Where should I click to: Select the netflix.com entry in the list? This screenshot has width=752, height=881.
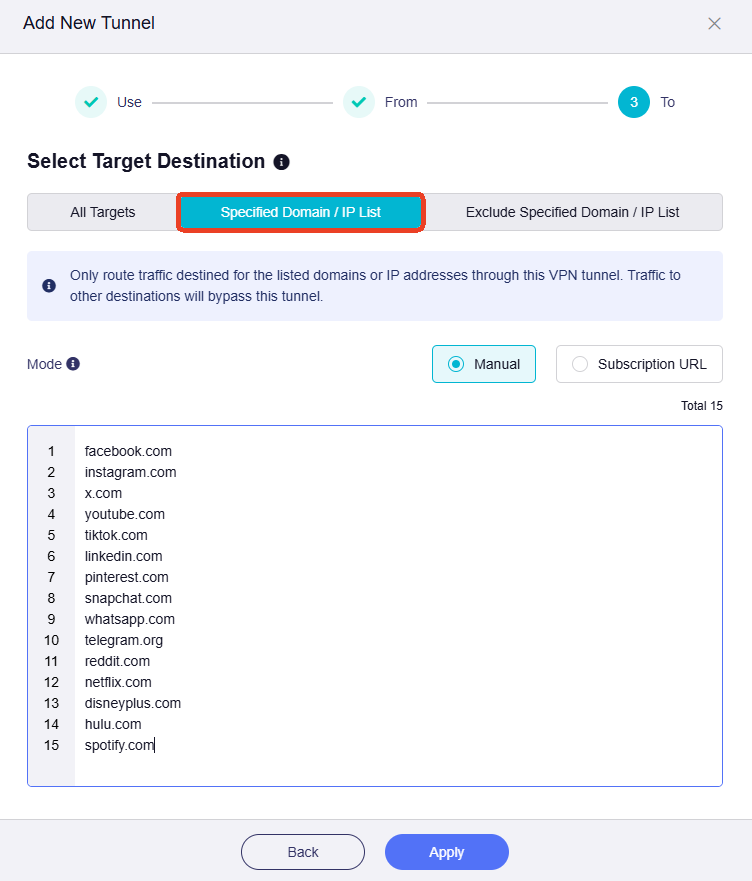(117, 682)
